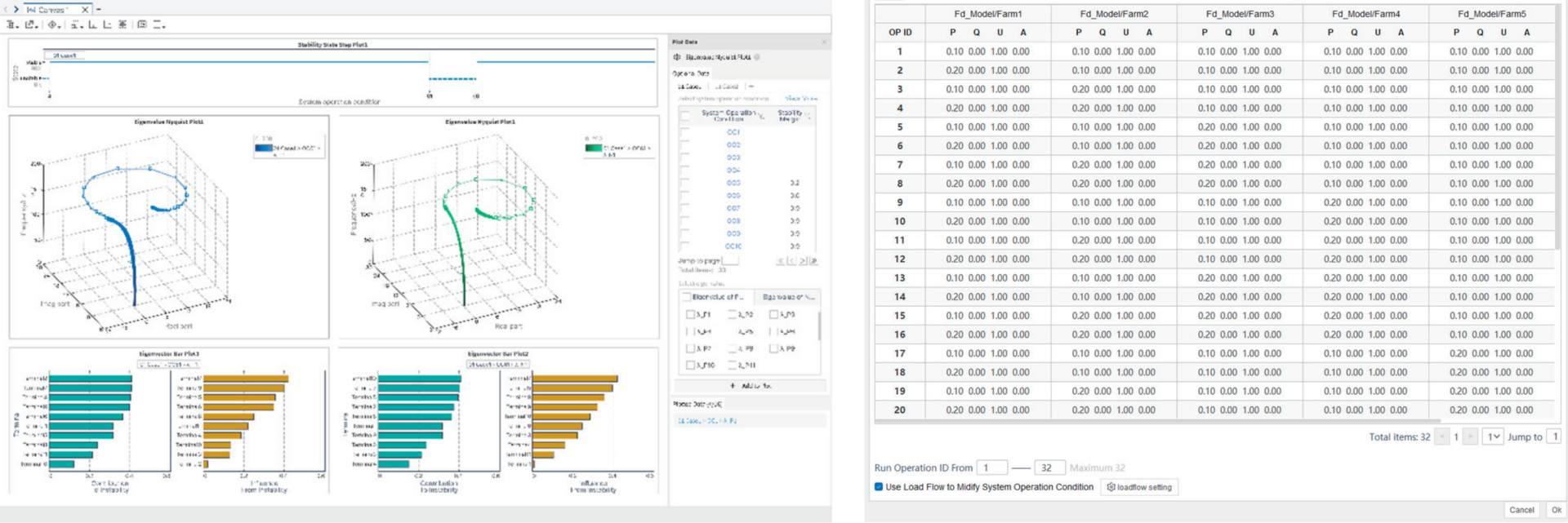Click the grid-hash icon in the canvas toolbar
Viewport: 1568px width, 523px height.
point(122,24)
